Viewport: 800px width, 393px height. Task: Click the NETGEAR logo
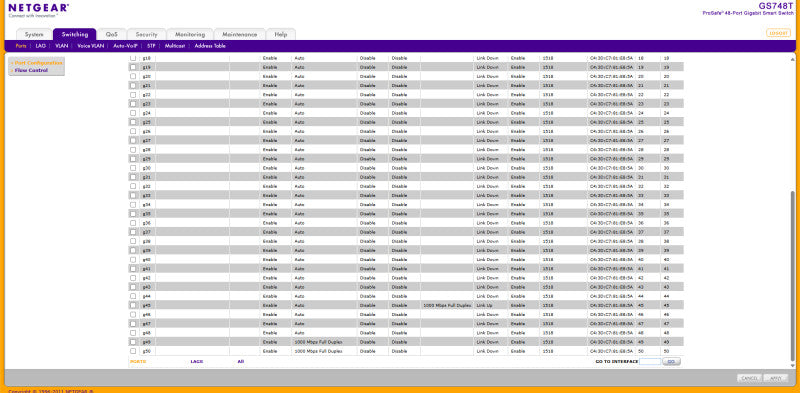tap(39, 8)
